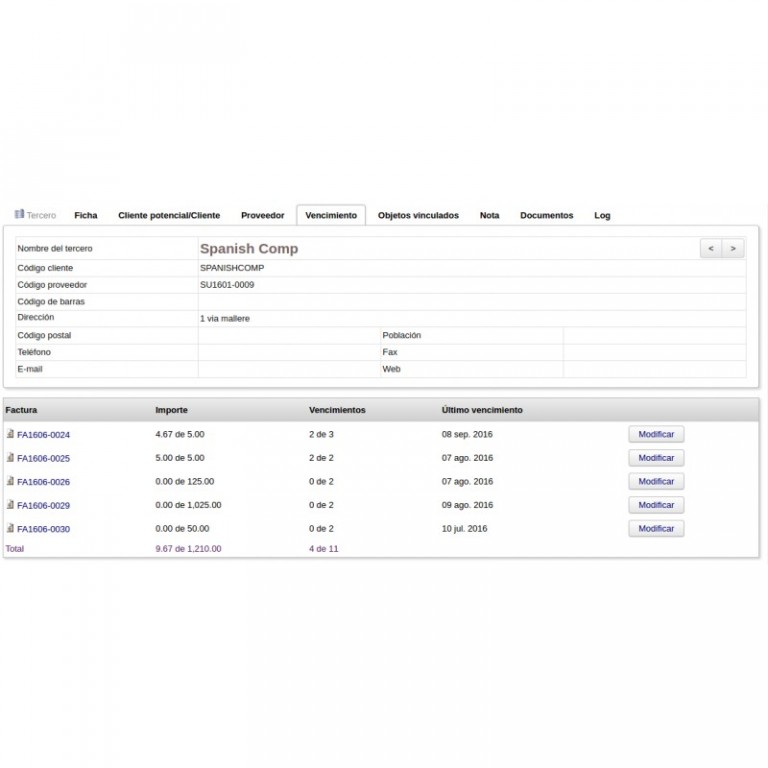The height and width of the screenshot is (768, 768).
Task: Click invoice icon beside FA1606-0030
Action: (10, 528)
